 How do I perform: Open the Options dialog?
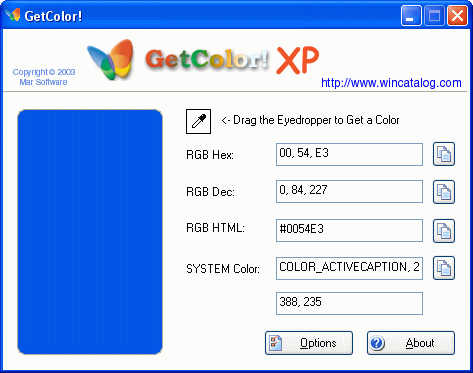pyautogui.click(x=309, y=343)
